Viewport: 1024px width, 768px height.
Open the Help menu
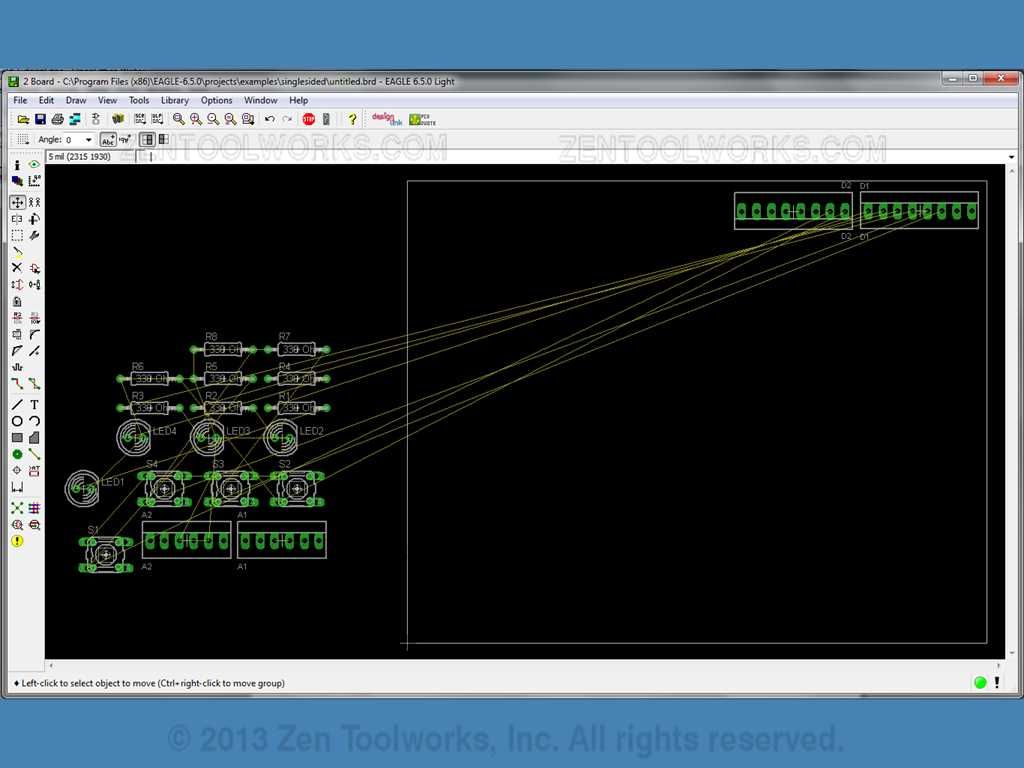click(x=298, y=100)
